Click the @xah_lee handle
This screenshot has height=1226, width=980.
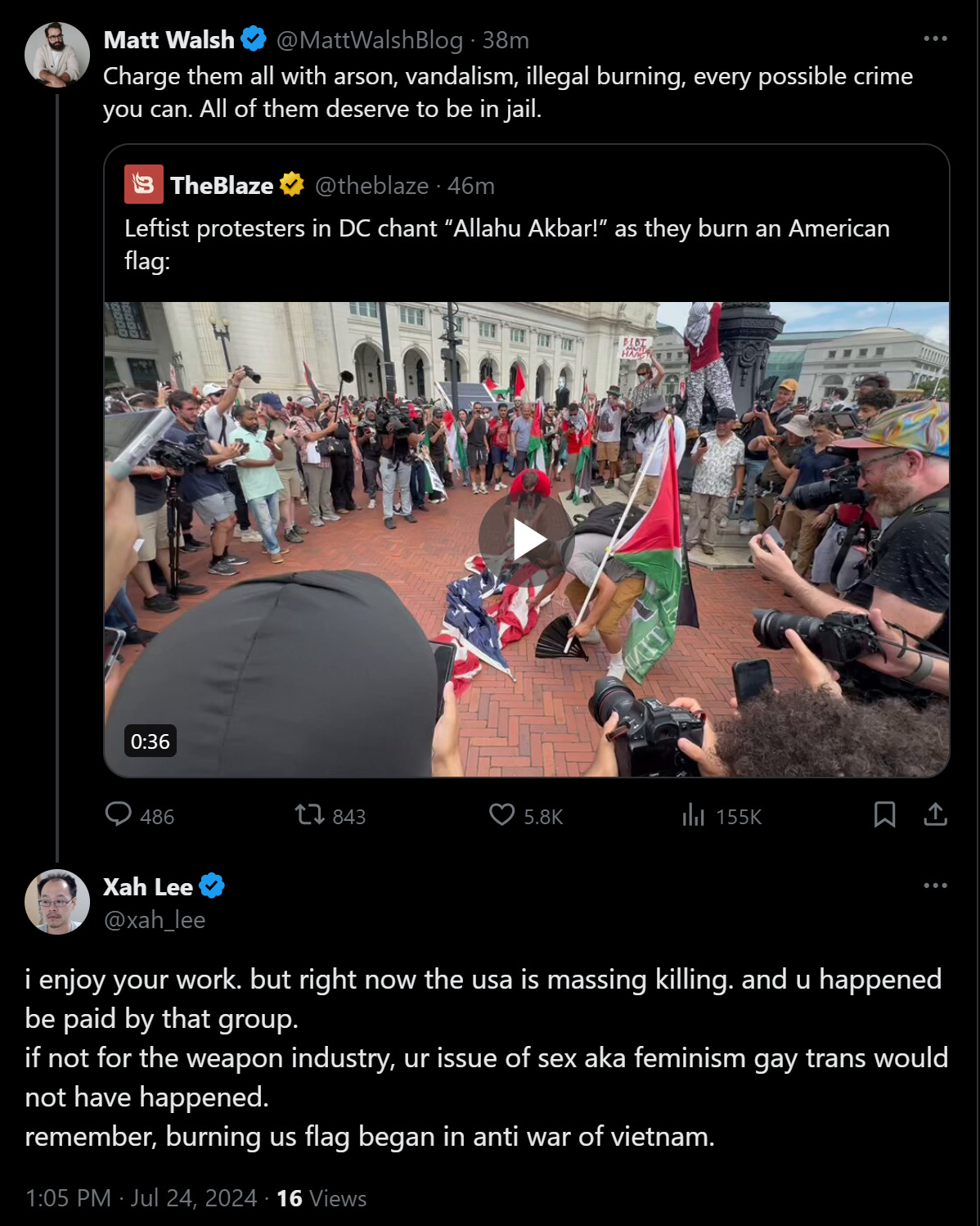click(154, 920)
